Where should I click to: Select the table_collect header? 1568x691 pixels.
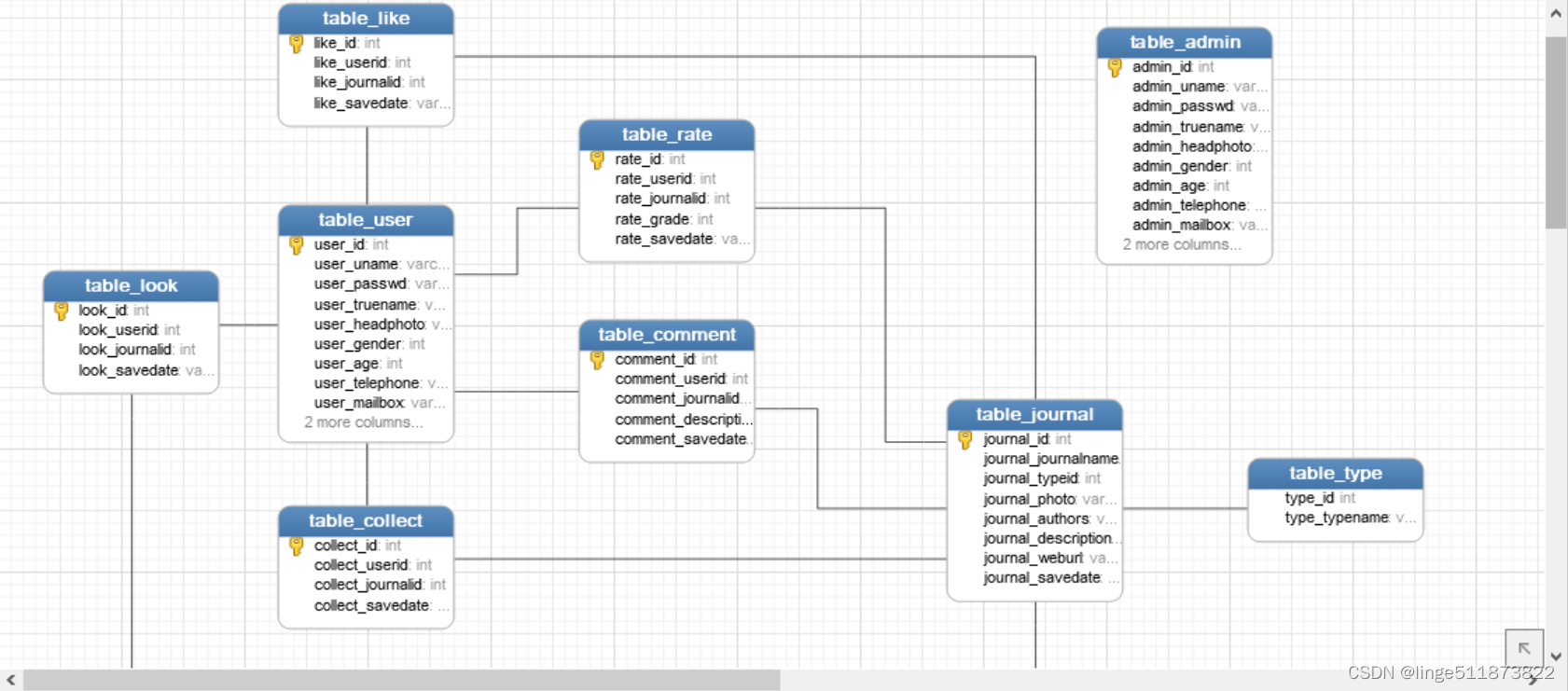coord(367,521)
